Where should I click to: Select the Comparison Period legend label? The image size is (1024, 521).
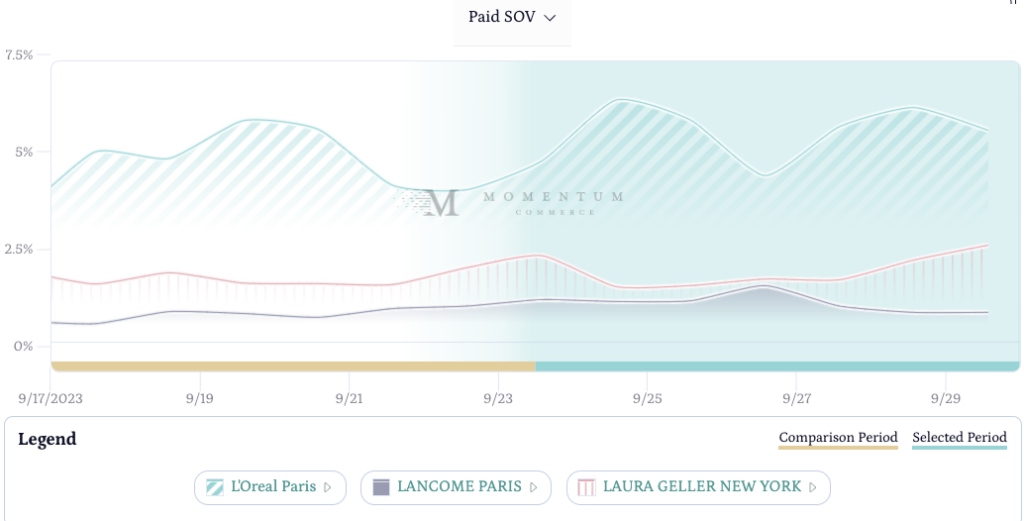click(x=838, y=438)
